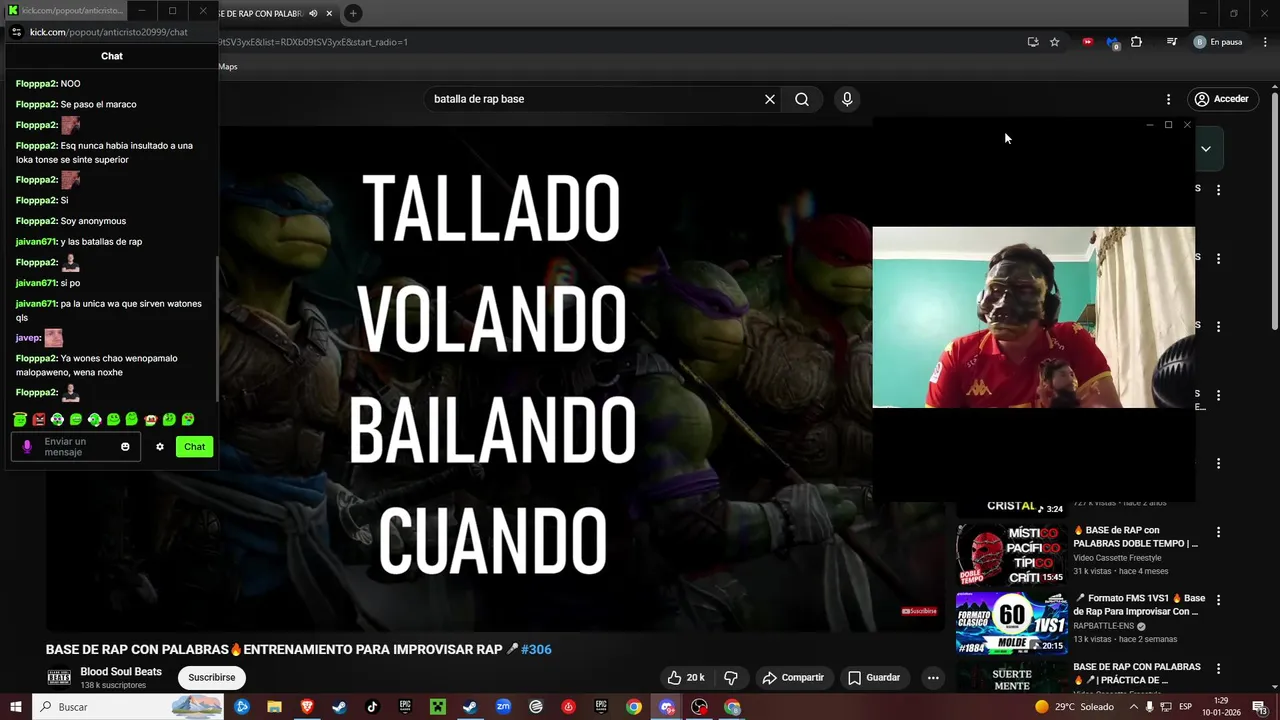Image resolution: width=1280 pixels, height=720 pixels.
Task: Open TikTok from the taskbar
Action: pyautogui.click(x=372, y=707)
